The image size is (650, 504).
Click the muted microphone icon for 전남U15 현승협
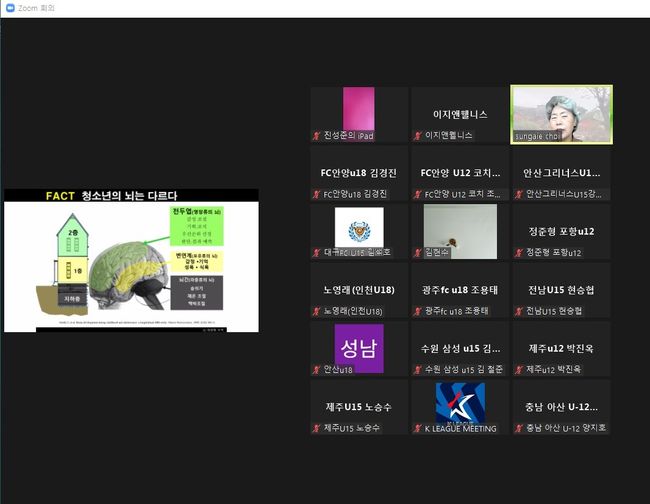519,311
